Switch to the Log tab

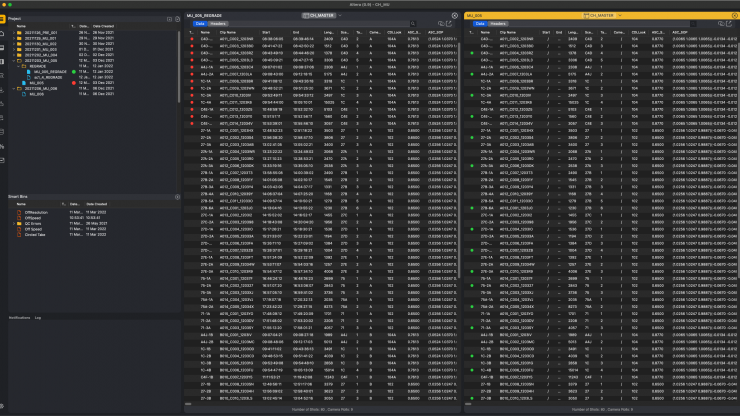(x=38, y=317)
